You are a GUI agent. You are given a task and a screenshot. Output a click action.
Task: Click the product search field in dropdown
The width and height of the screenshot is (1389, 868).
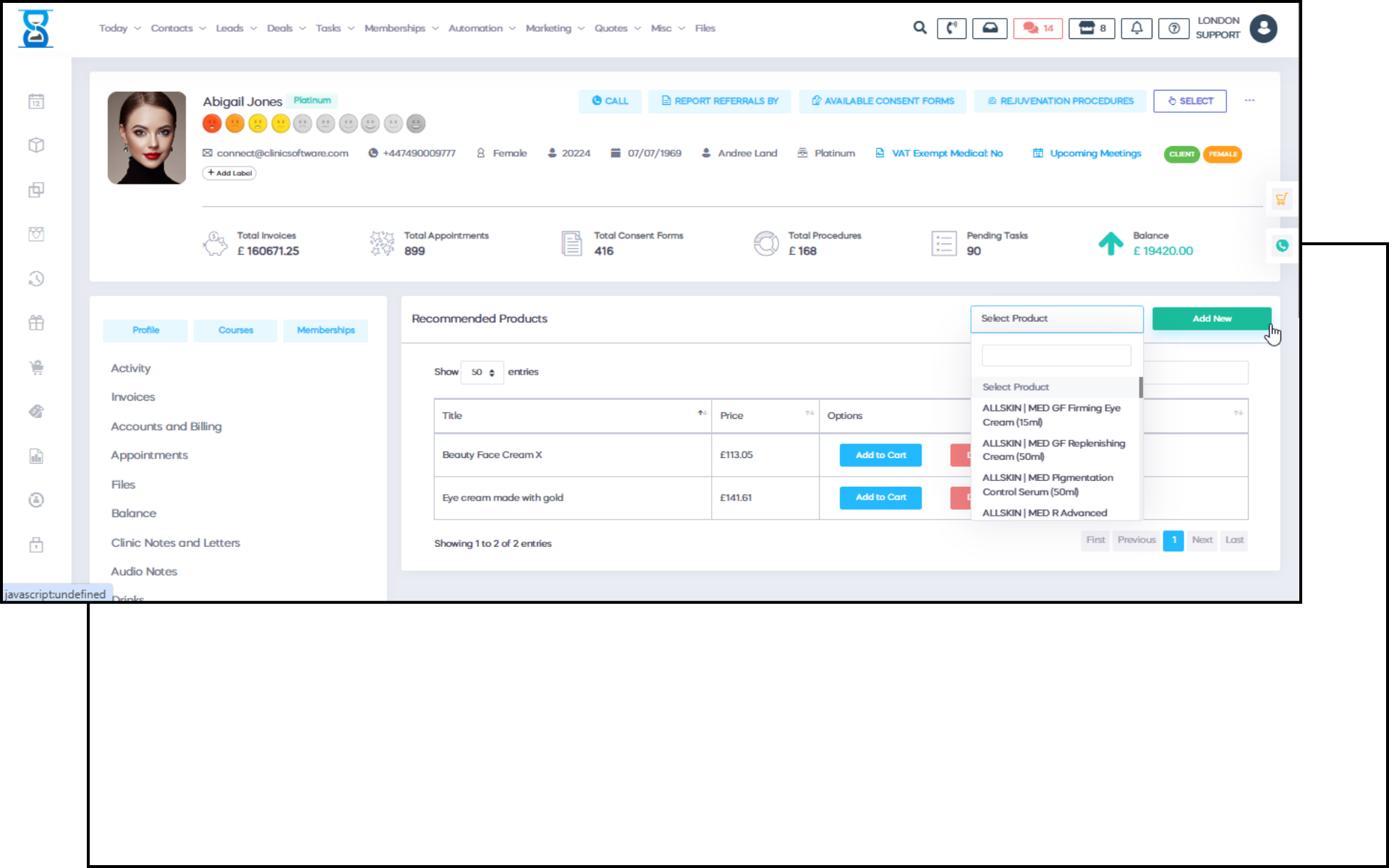tap(1055, 355)
